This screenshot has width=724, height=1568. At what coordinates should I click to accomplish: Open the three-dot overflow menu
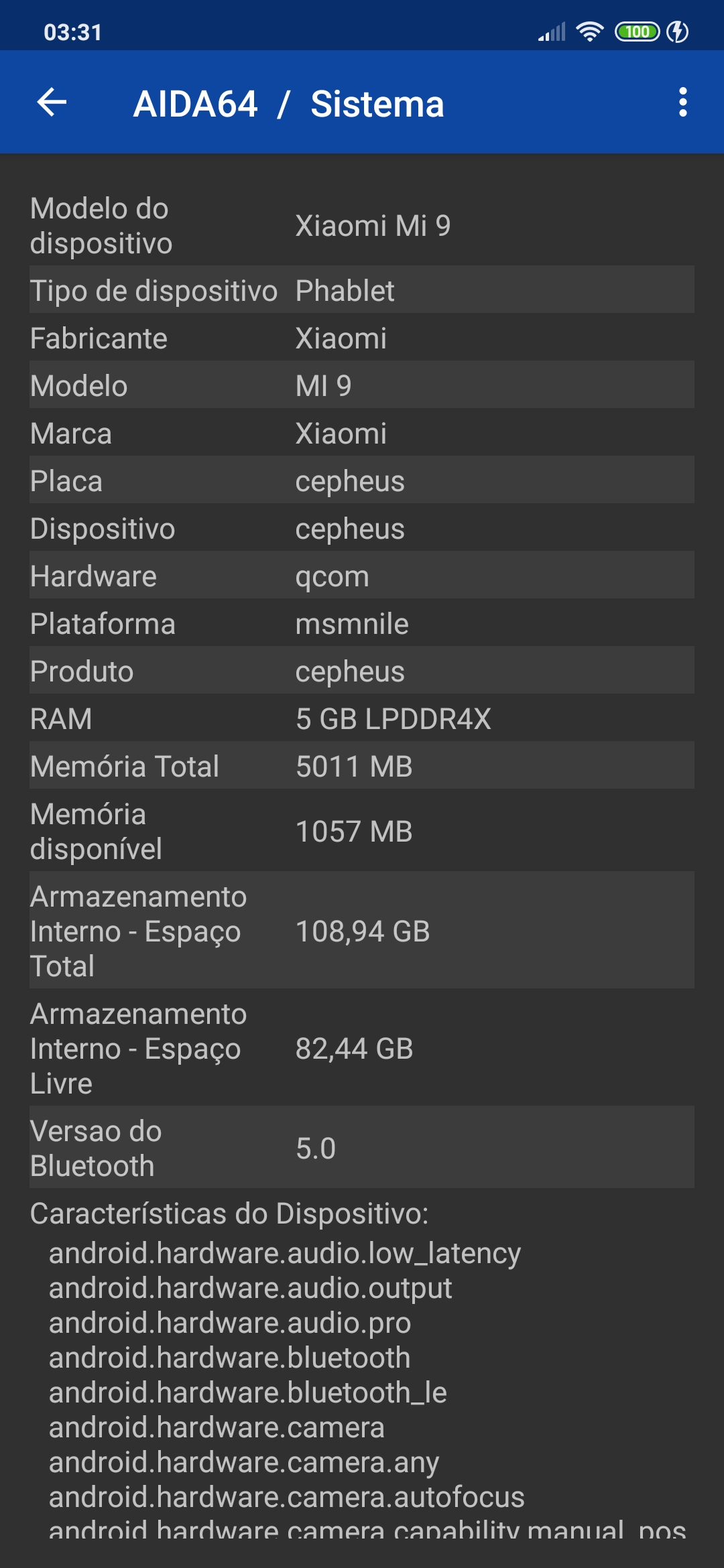(x=682, y=103)
